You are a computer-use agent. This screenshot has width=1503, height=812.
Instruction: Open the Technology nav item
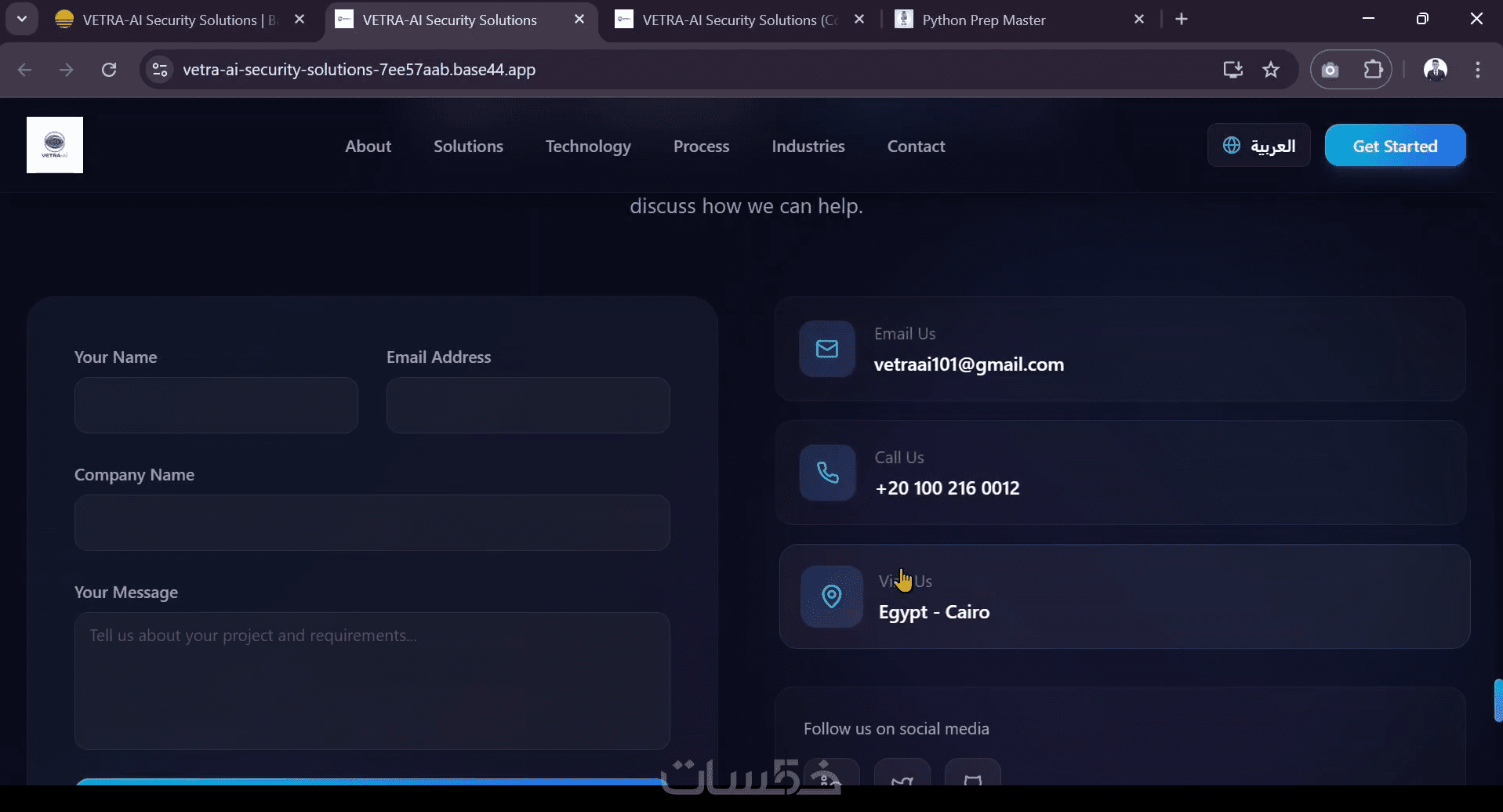pyautogui.click(x=588, y=147)
